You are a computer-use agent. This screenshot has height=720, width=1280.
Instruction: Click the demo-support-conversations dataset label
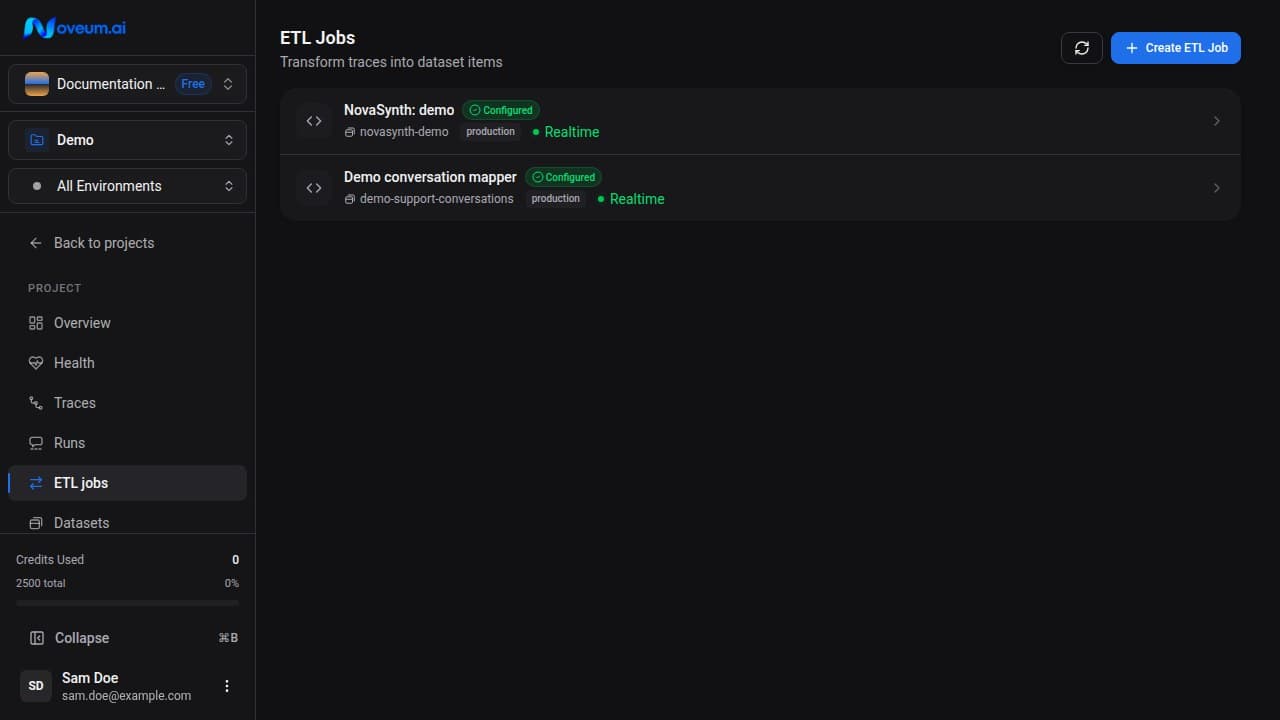(437, 199)
